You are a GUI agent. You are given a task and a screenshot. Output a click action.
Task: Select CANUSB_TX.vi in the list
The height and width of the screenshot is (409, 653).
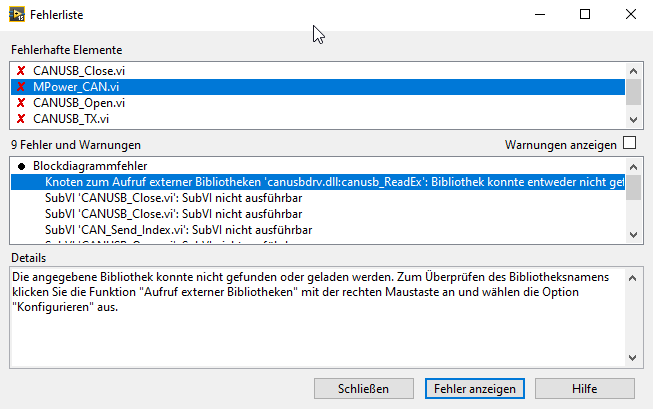71,119
